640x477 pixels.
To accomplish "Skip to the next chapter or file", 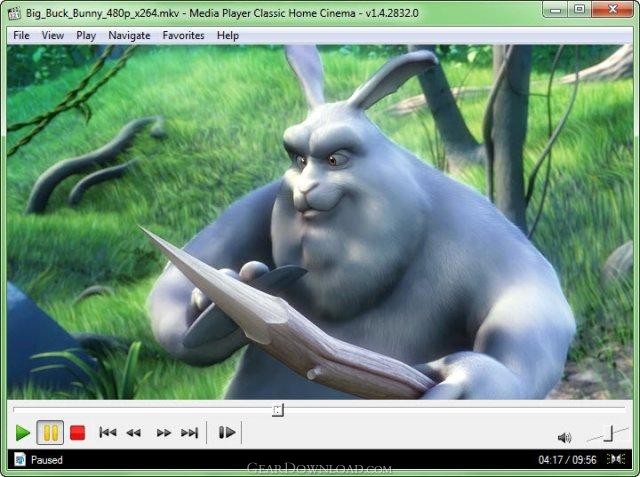I will coord(189,433).
